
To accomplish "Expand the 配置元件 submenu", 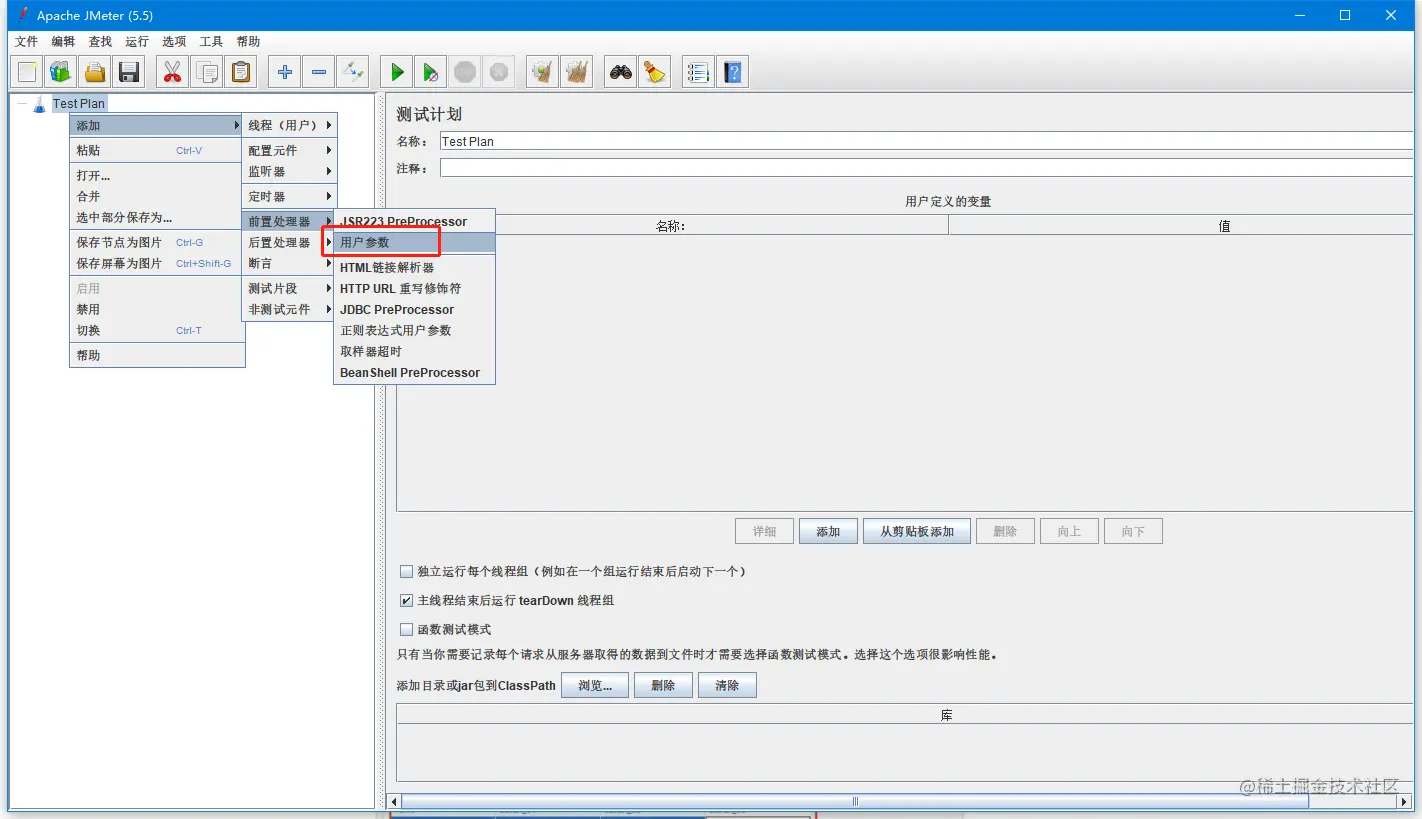I will point(289,150).
